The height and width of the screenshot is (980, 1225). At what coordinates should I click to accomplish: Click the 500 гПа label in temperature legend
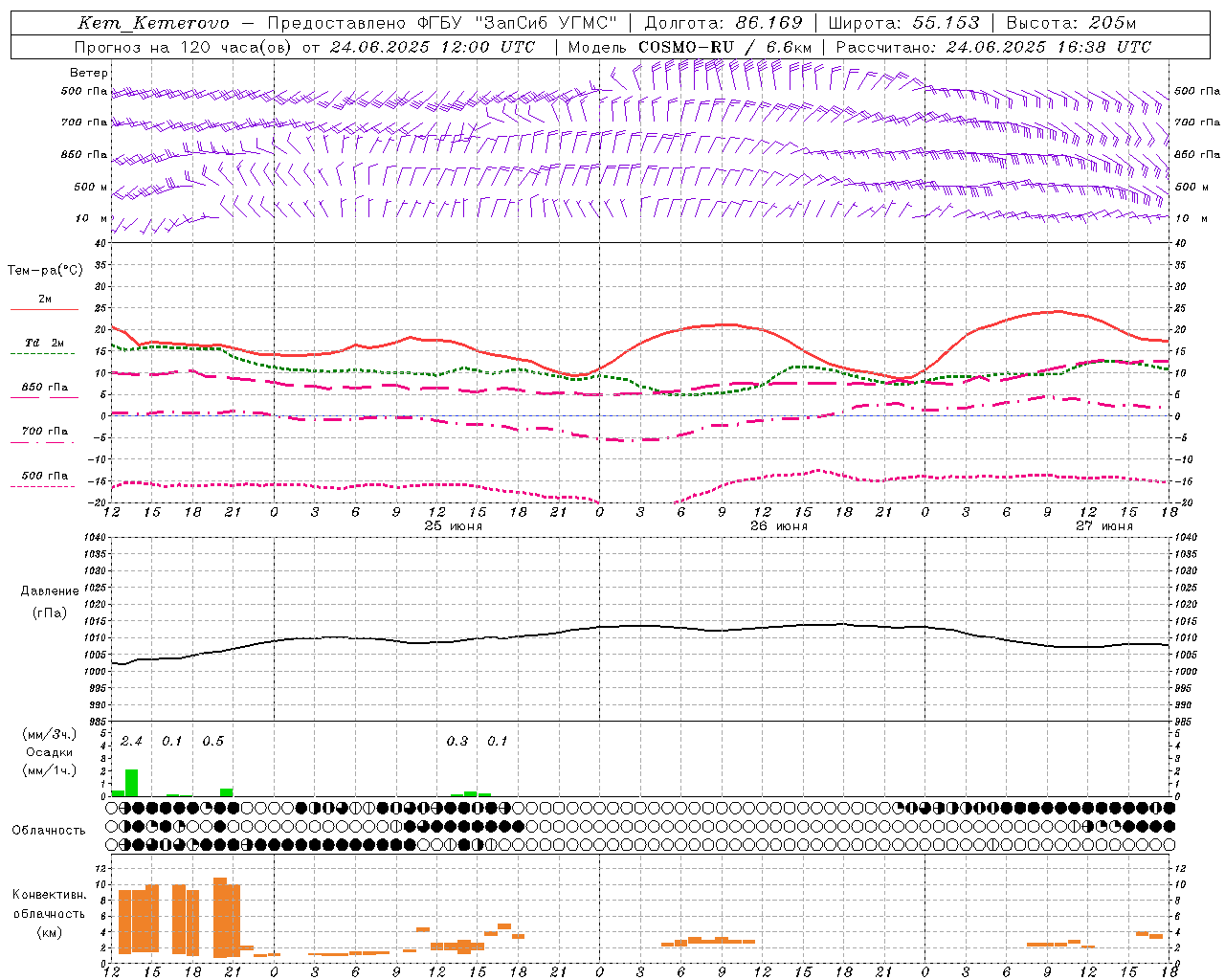[44, 476]
